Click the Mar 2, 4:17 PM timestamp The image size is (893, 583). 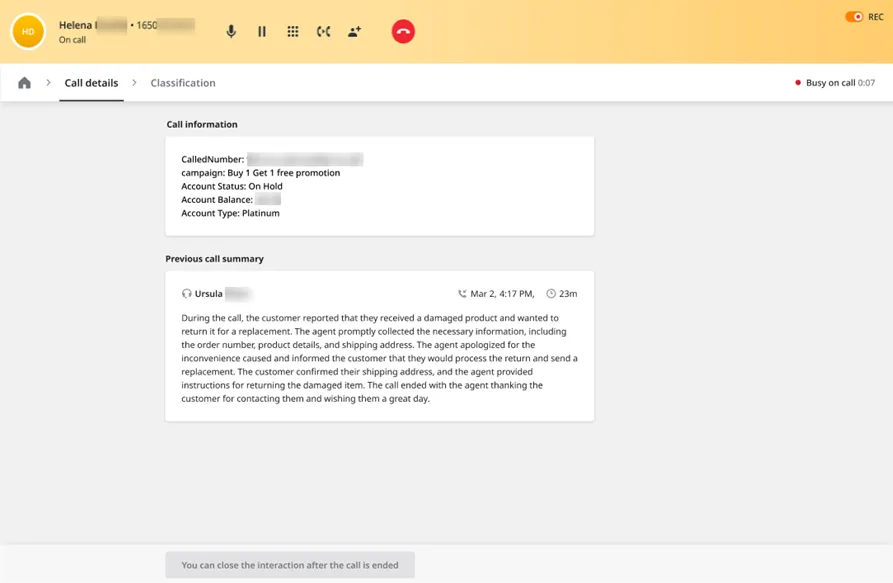[502, 294]
